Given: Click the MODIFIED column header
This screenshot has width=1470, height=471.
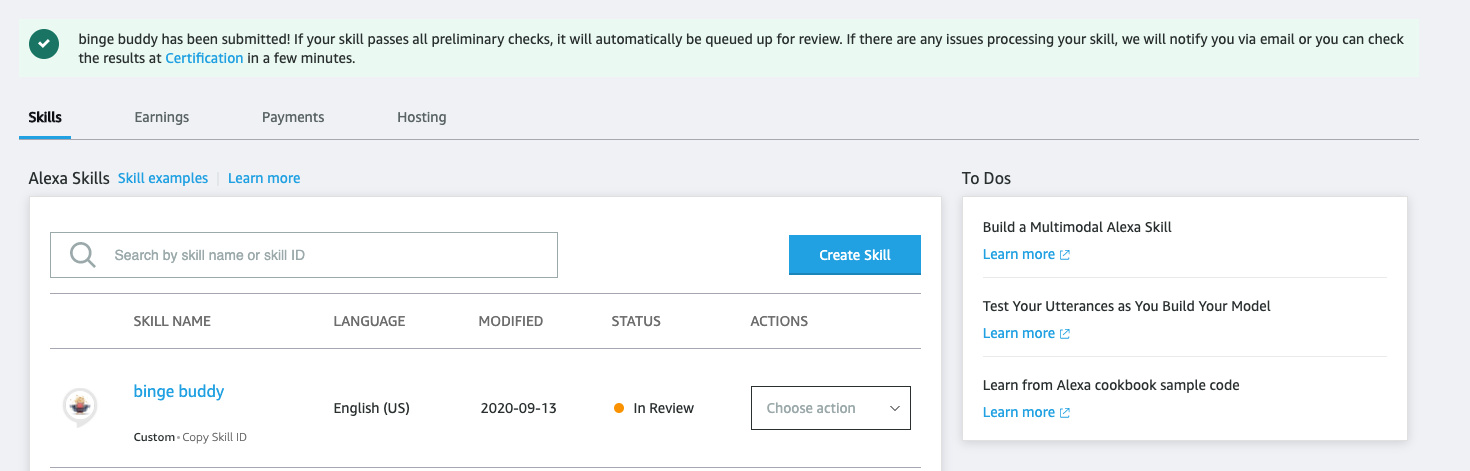Looking at the screenshot, I should click(511, 321).
